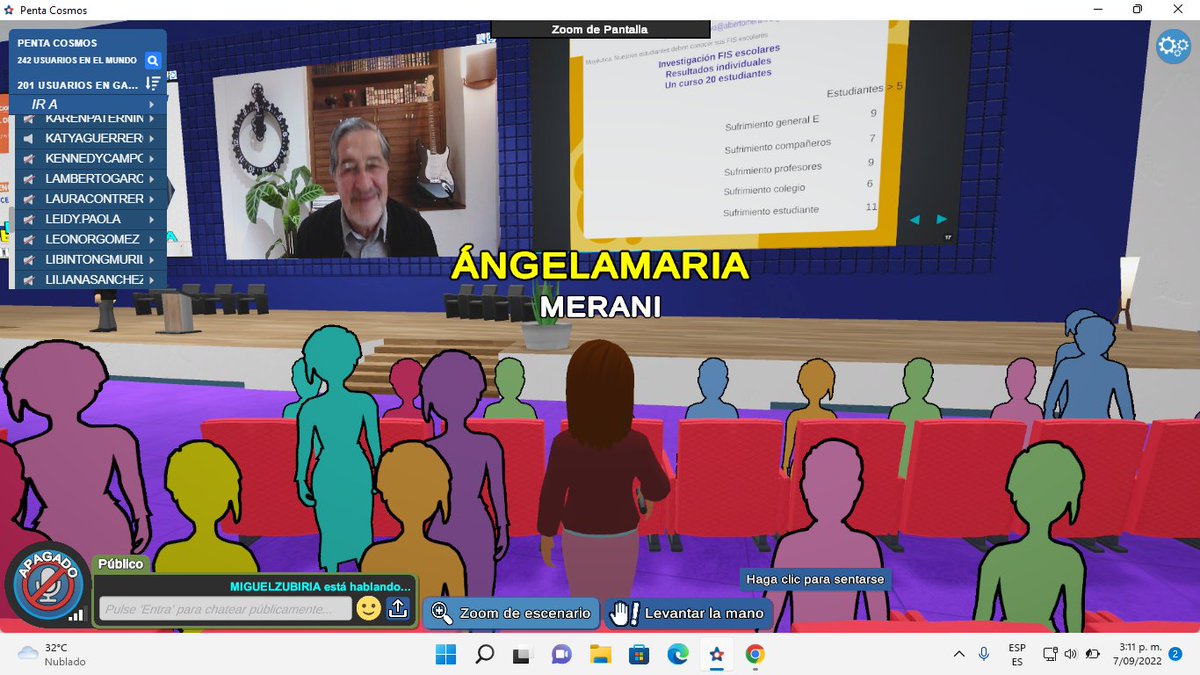
Task: Expand options for KATYAGUERRER user
Action: pyautogui.click(x=152, y=139)
